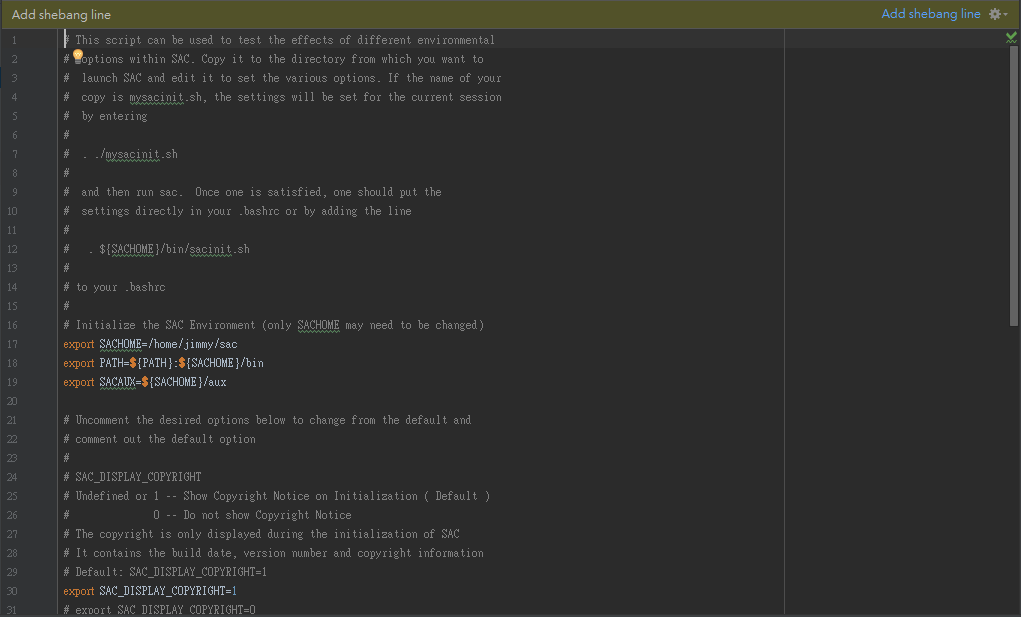Click the yellow lightbulb intention icon
The image size is (1021, 617).
pyautogui.click(x=78, y=55)
